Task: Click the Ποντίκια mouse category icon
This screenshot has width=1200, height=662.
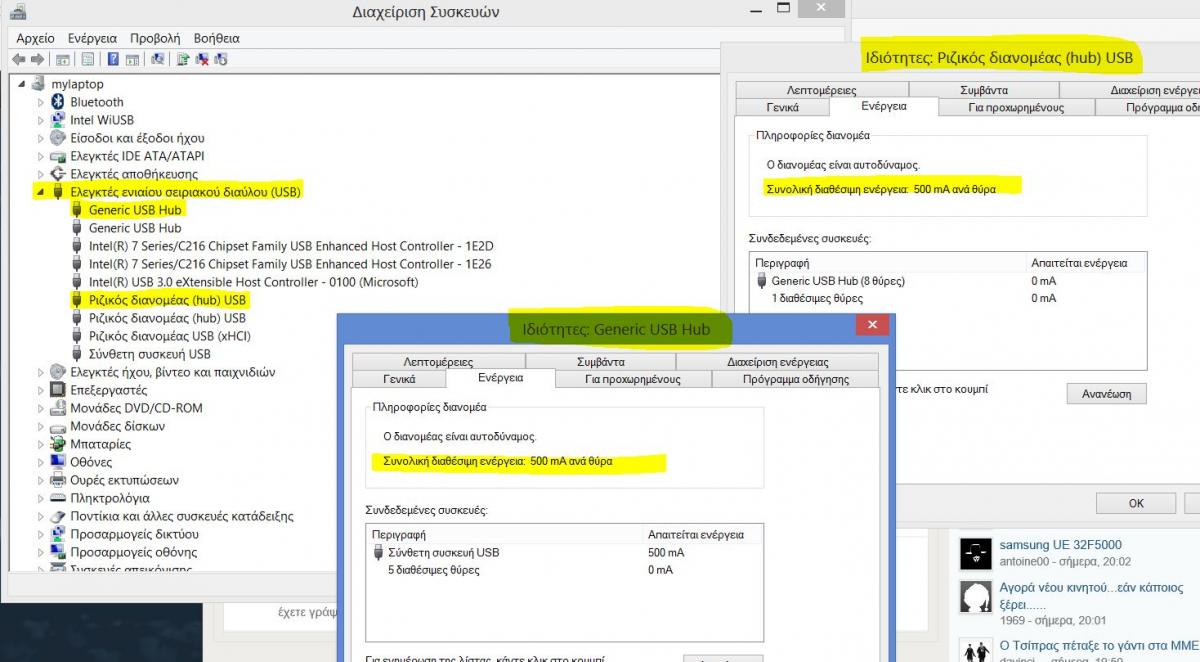Action: tap(58, 516)
